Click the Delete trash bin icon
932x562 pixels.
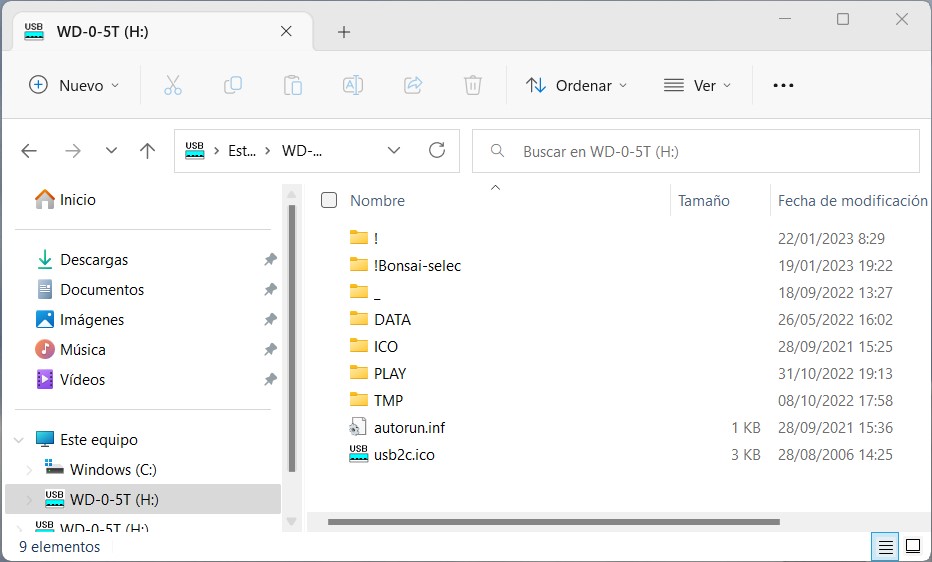(x=473, y=86)
